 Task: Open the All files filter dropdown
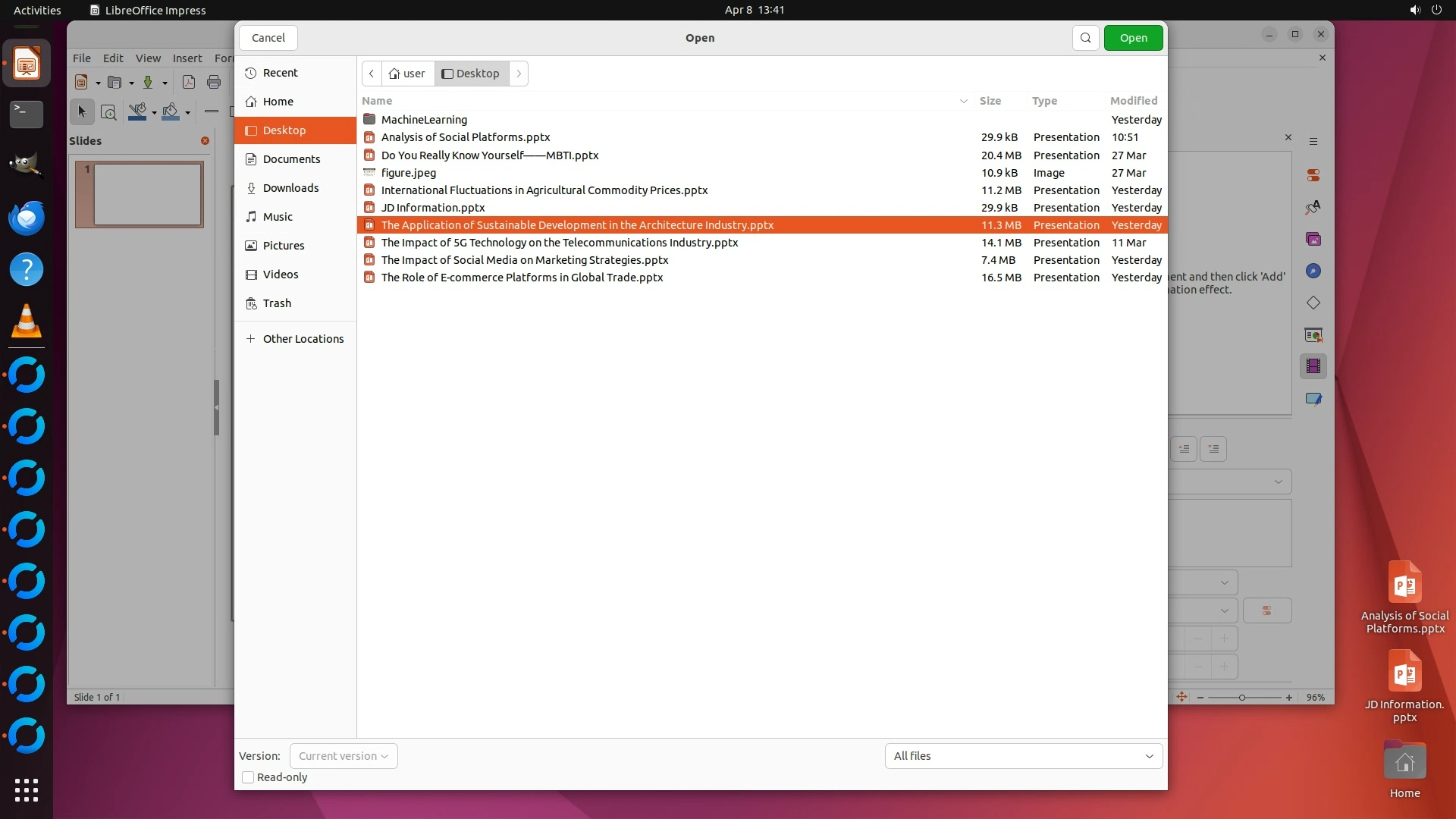pos(1023,756)
